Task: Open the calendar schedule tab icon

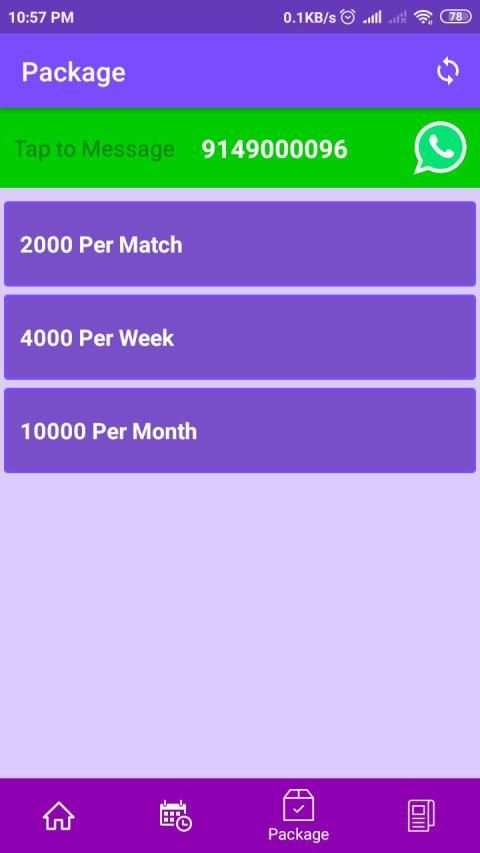Action: point(176,816)
